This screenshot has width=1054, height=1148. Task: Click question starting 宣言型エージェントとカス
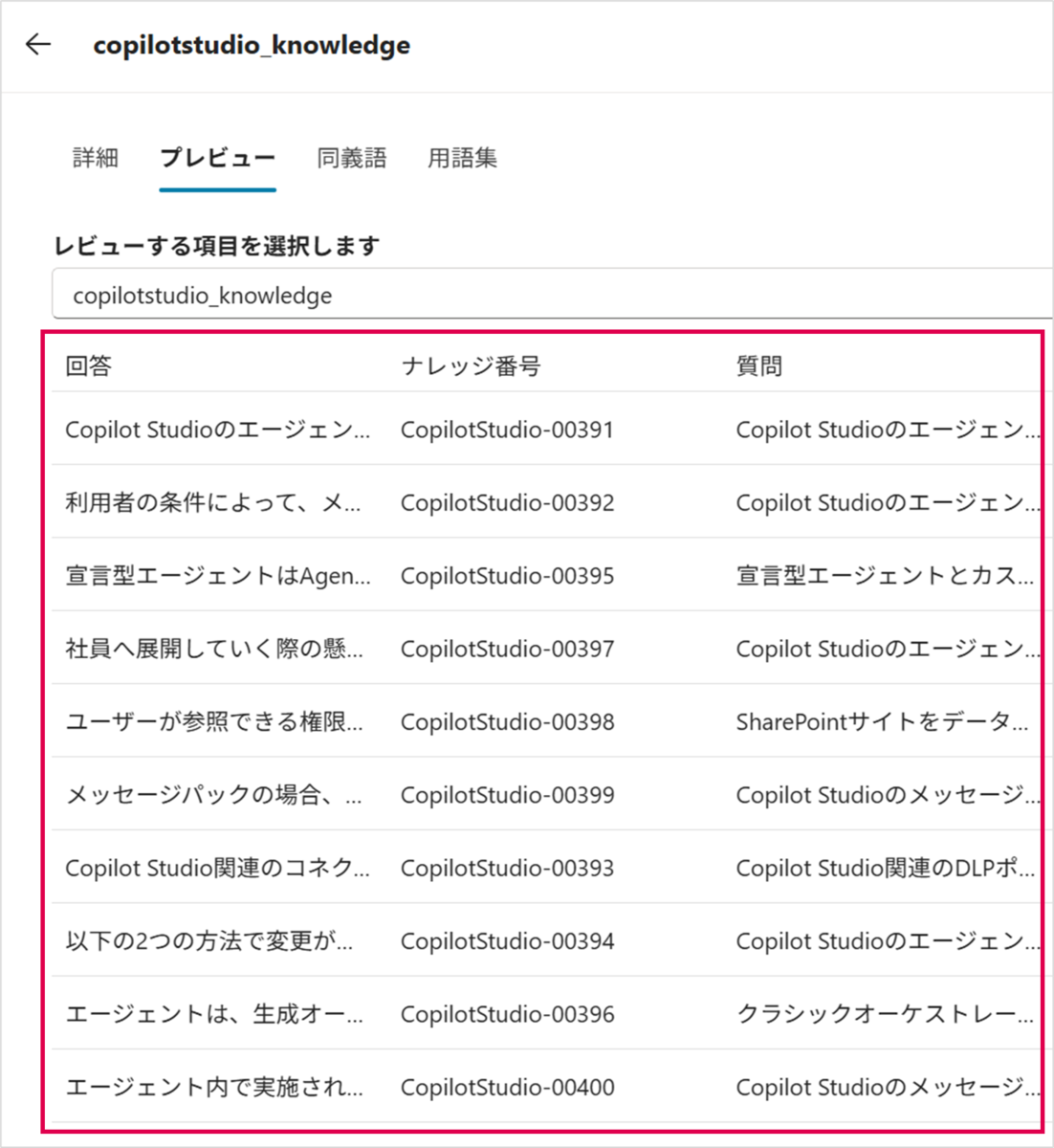pos(885,576)
